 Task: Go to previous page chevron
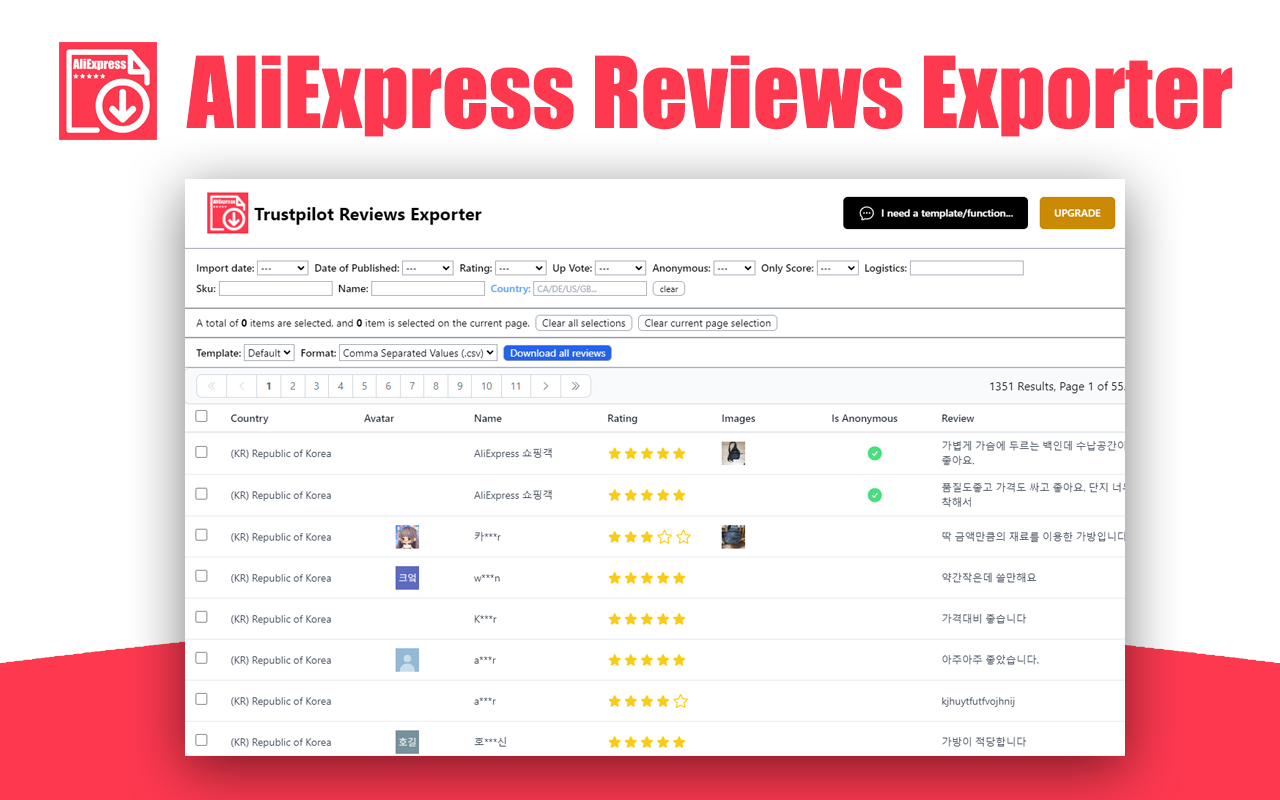coord(241,386)
